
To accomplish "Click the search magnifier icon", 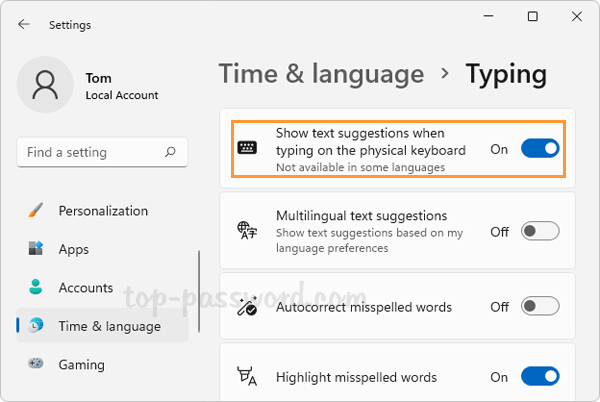I will click(x=171, y=153).
